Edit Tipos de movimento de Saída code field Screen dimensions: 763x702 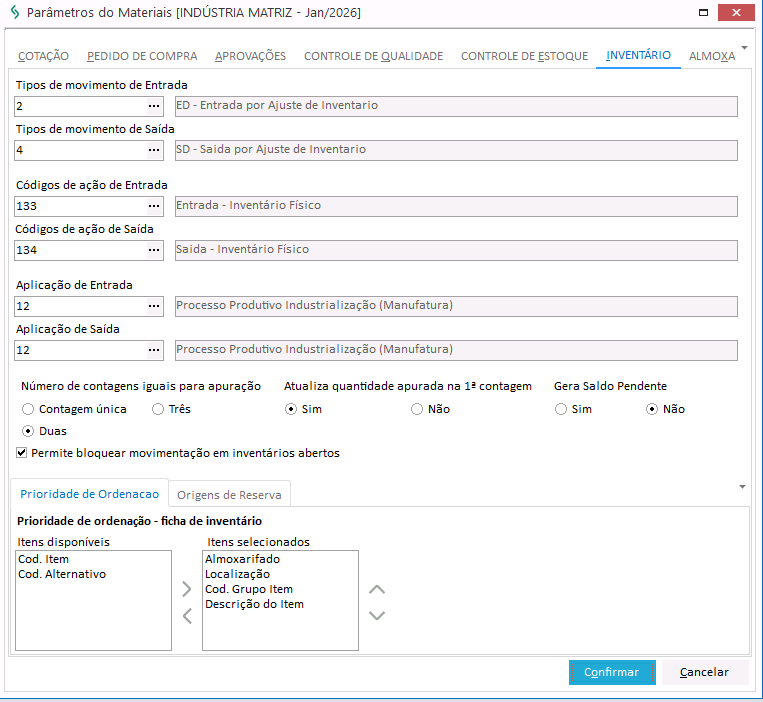[81, 150]
